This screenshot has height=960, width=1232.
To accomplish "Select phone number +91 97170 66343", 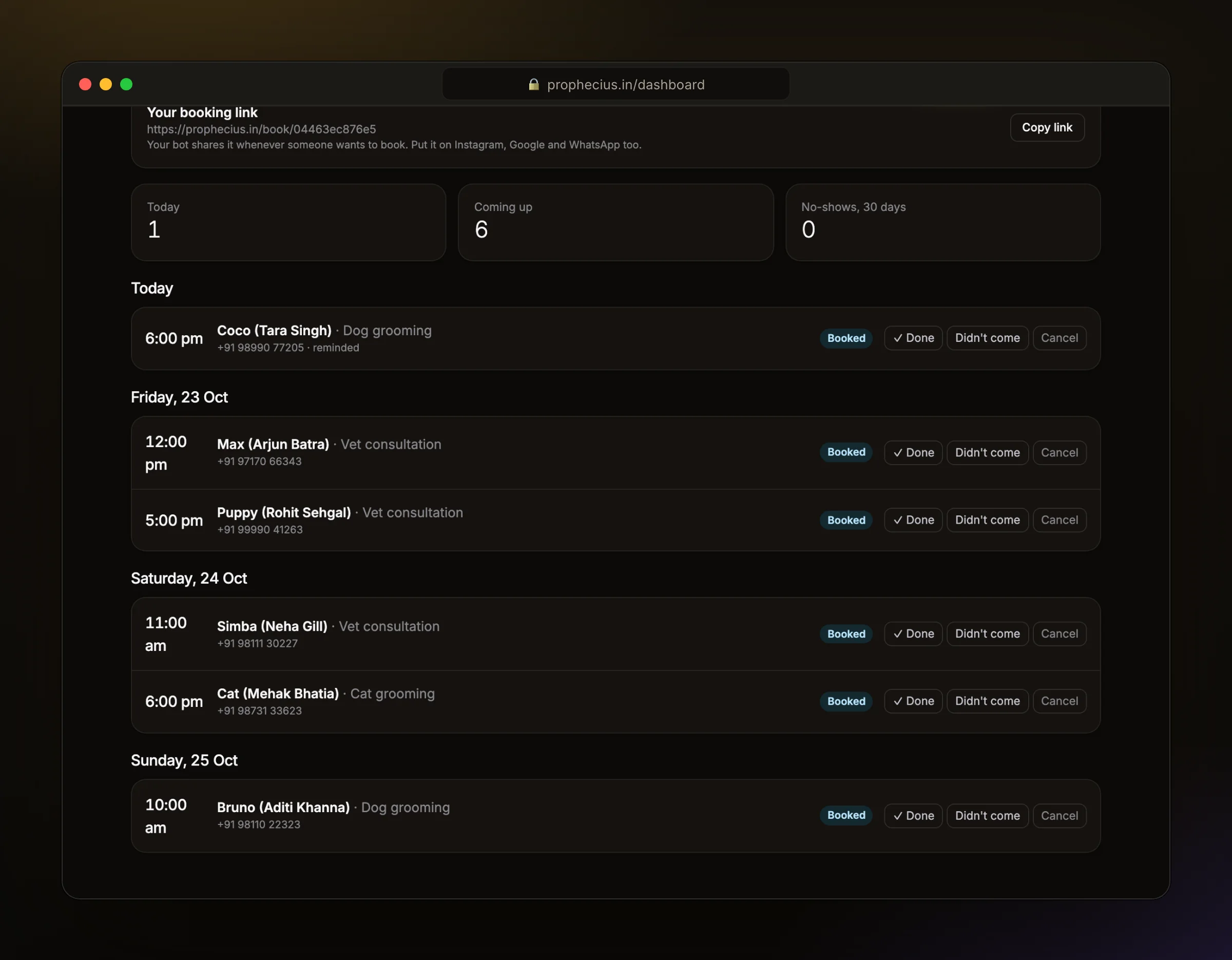I will coord(259,462).
